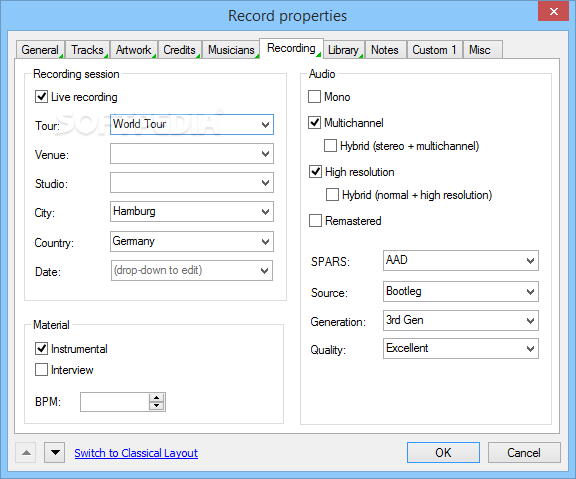This screenshot has height=479, width=576.
Task: Open the Date drop-down editor
Action: tap(264, 271)
